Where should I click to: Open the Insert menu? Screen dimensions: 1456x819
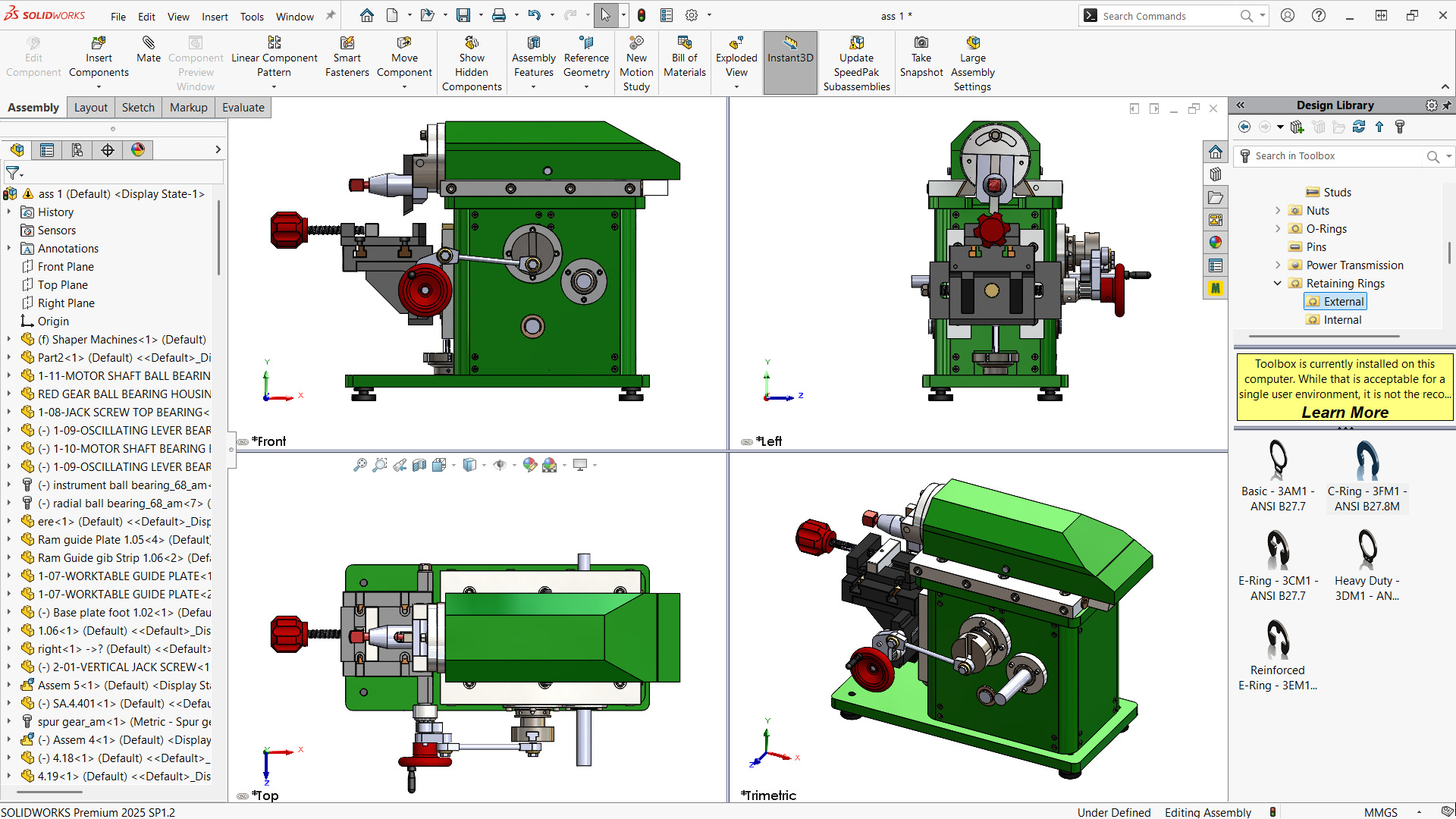click(x=215, y=17)
